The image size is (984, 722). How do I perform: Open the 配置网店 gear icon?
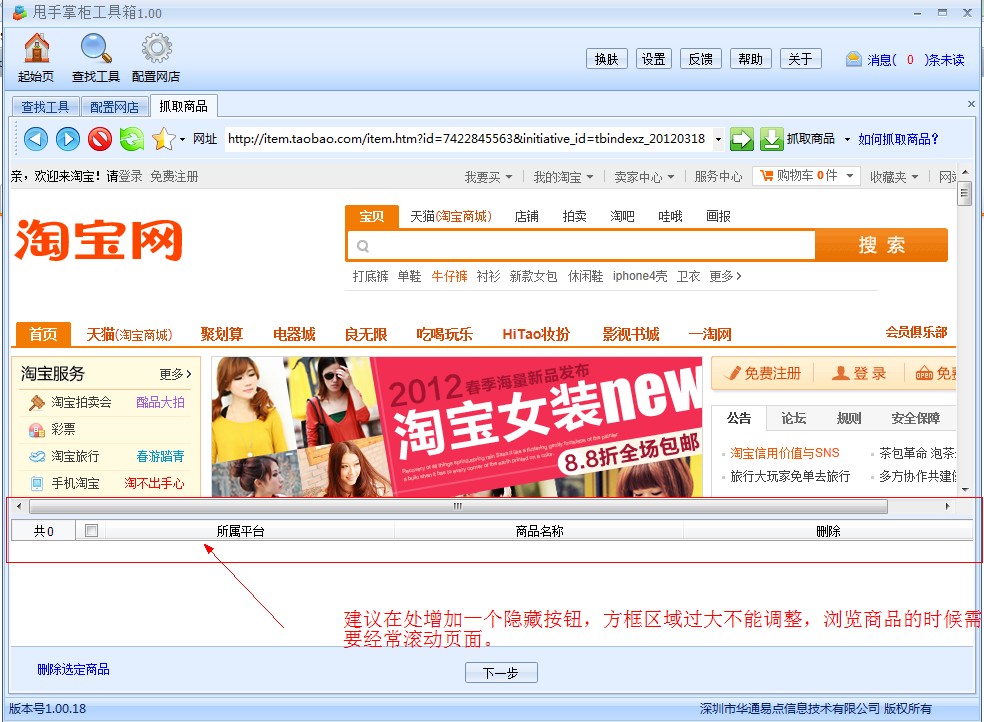tap(156, 48)
